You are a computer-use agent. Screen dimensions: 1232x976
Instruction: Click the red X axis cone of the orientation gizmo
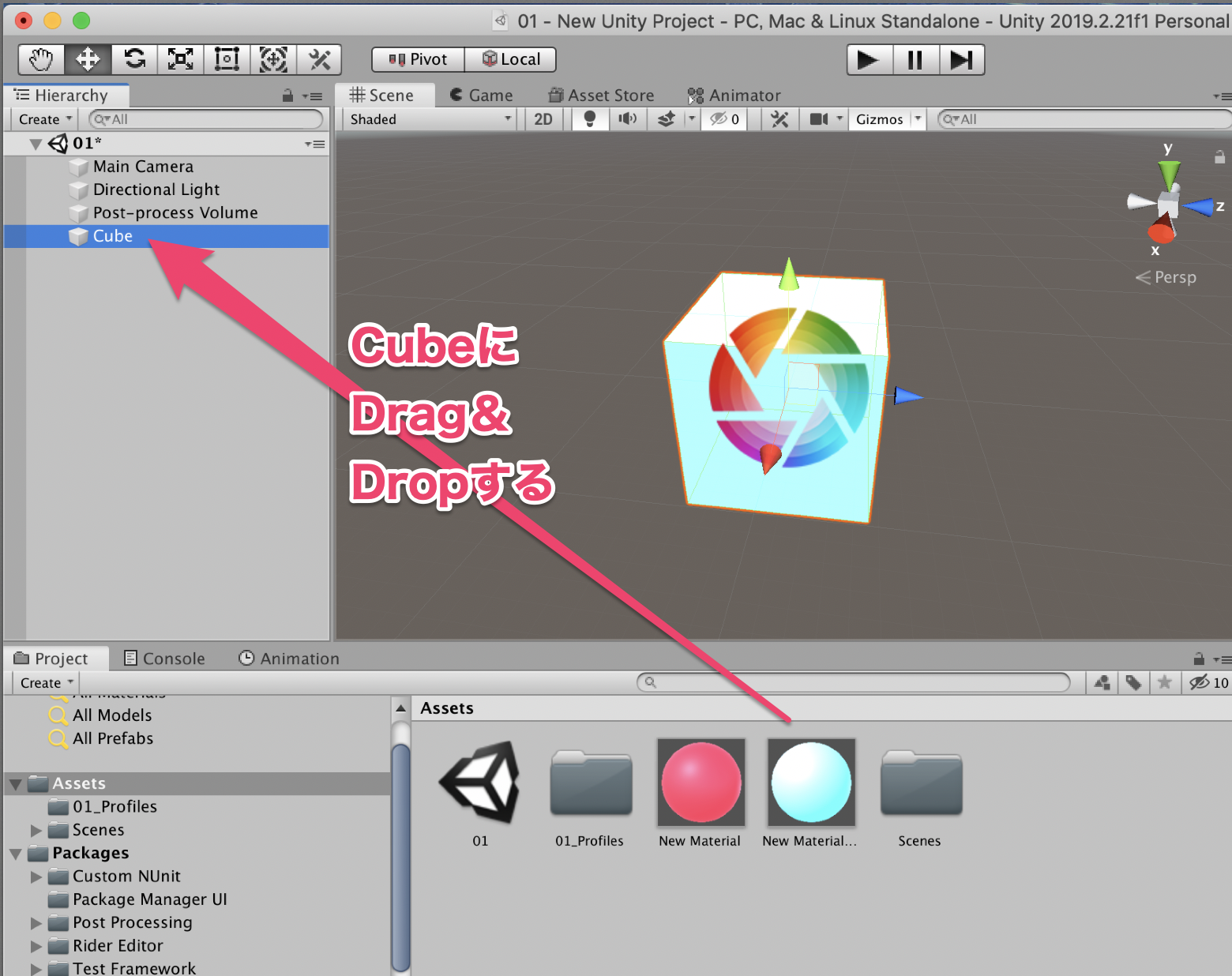click(1162, 229)
